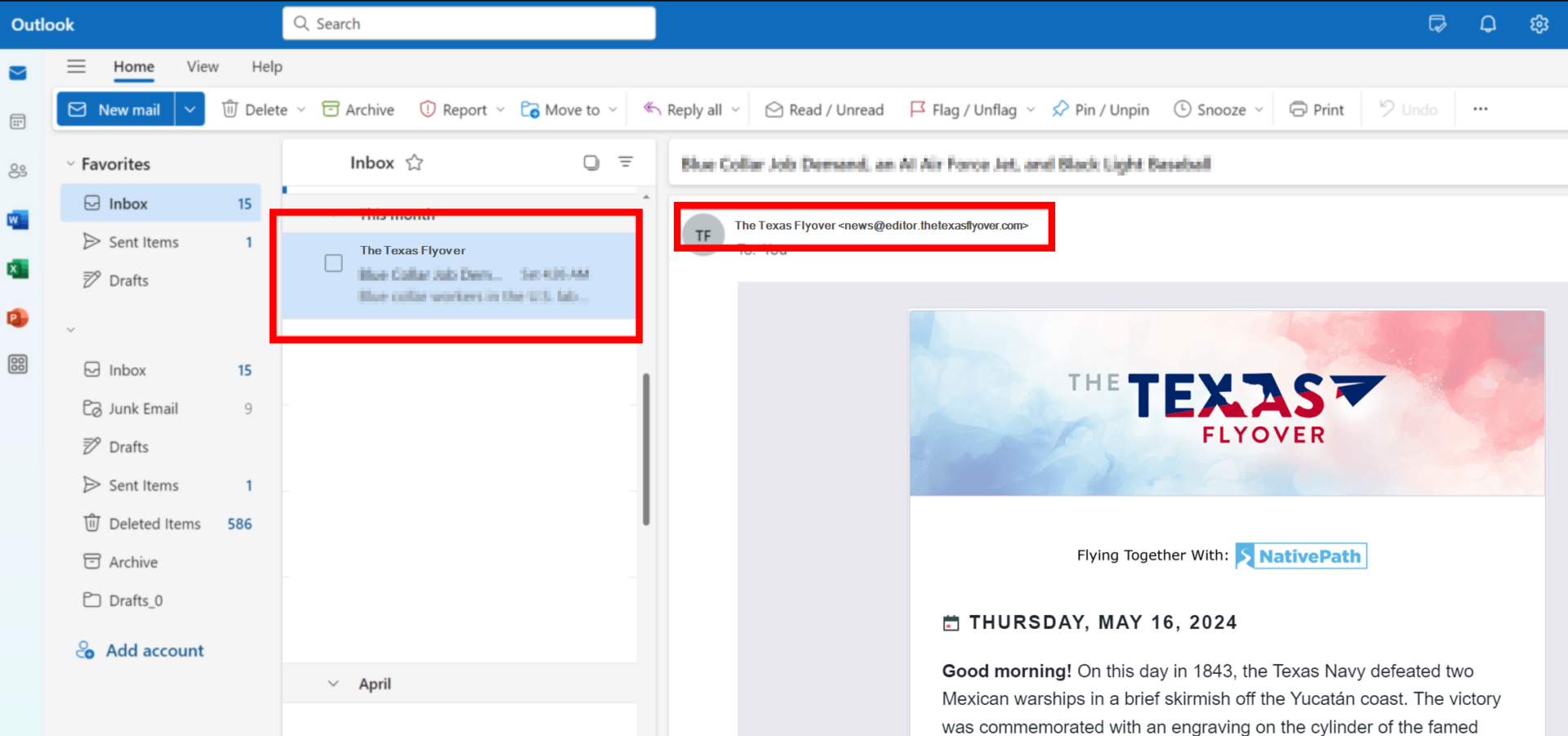
Task: Switch to the Home tab
Action: [x=134, y=67]
